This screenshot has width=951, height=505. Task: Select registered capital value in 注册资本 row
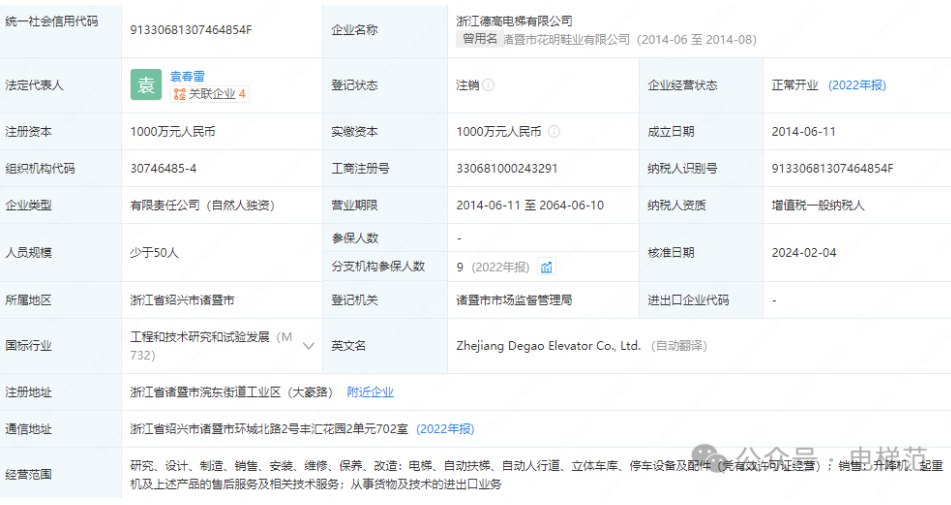[173, 132]
